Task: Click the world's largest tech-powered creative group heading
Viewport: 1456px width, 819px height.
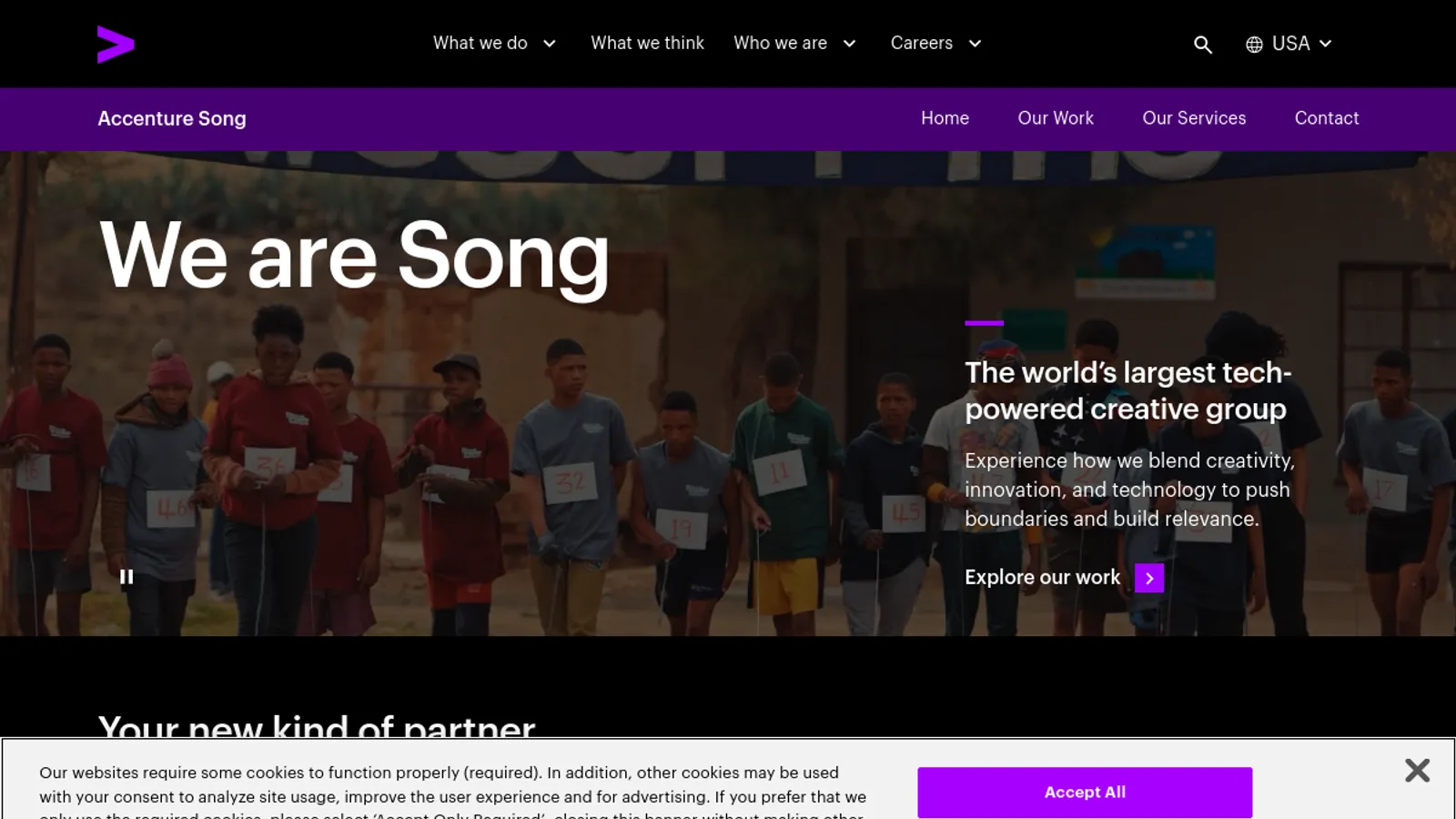Action: (x=1128, y=390)
